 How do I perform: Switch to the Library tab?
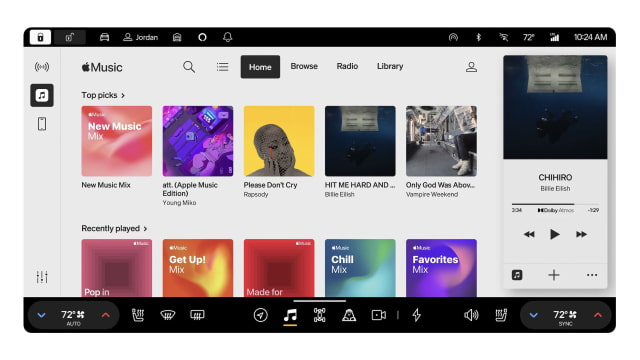pyautogui.click(x=390, y=66)
